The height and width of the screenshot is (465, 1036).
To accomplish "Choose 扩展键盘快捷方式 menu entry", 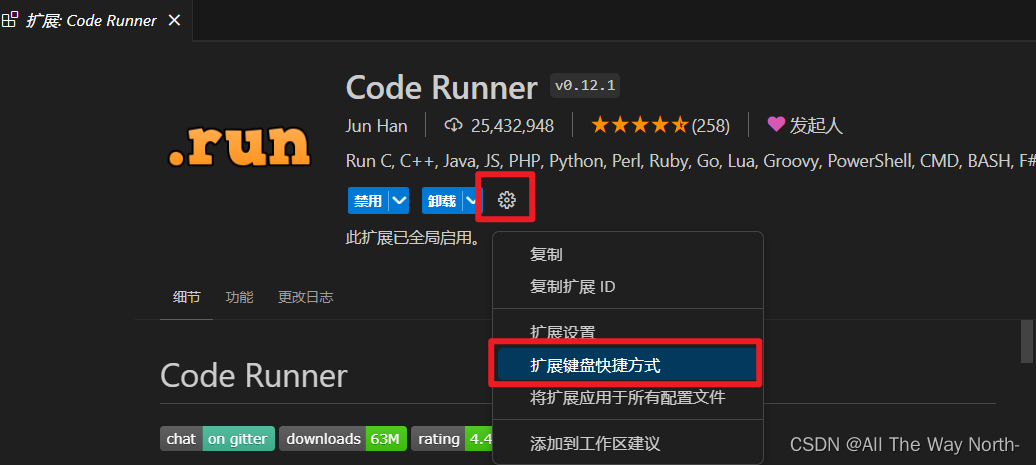I will (628, 365).
